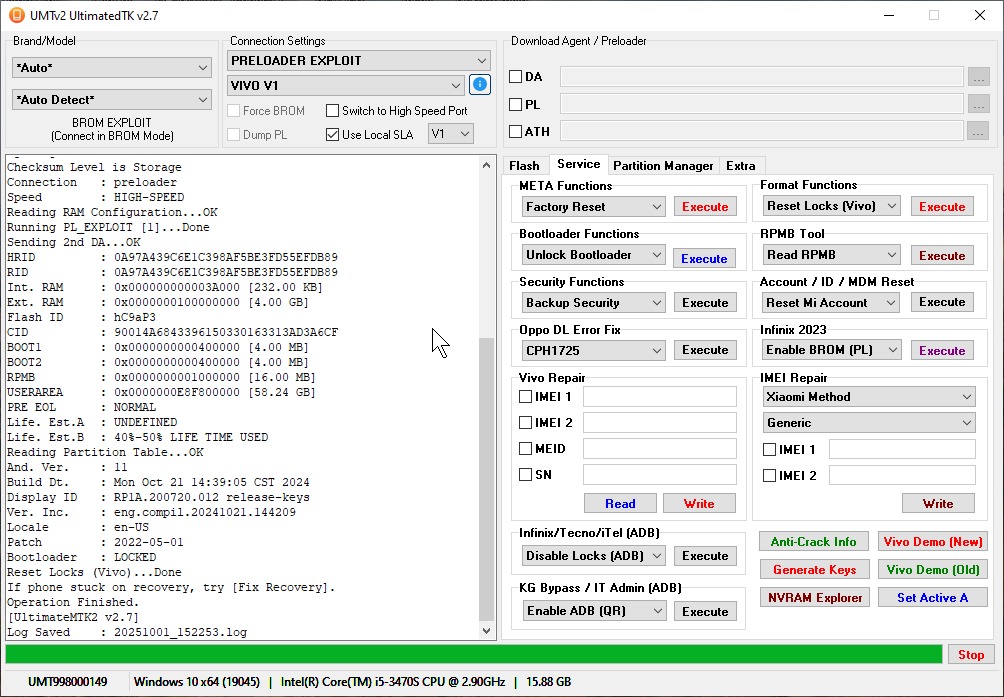Tick the MEID checkbox in Vivo Repair
The image size is (1004, 697).
coord(526,449)
